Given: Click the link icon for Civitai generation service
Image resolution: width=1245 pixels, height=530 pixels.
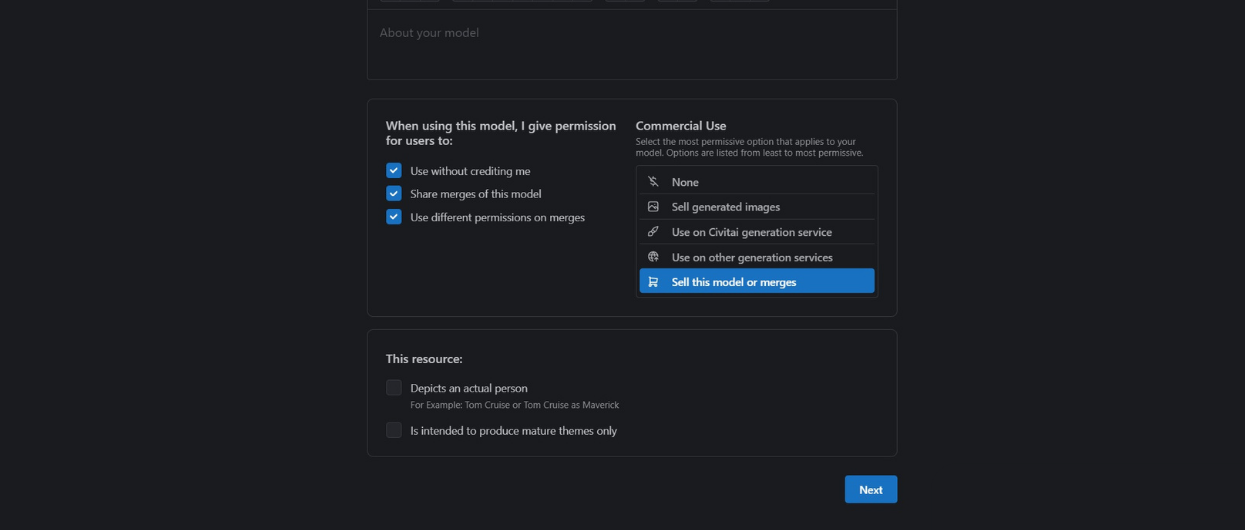Looking at the screenshot, I should click(x=653, y=232).
